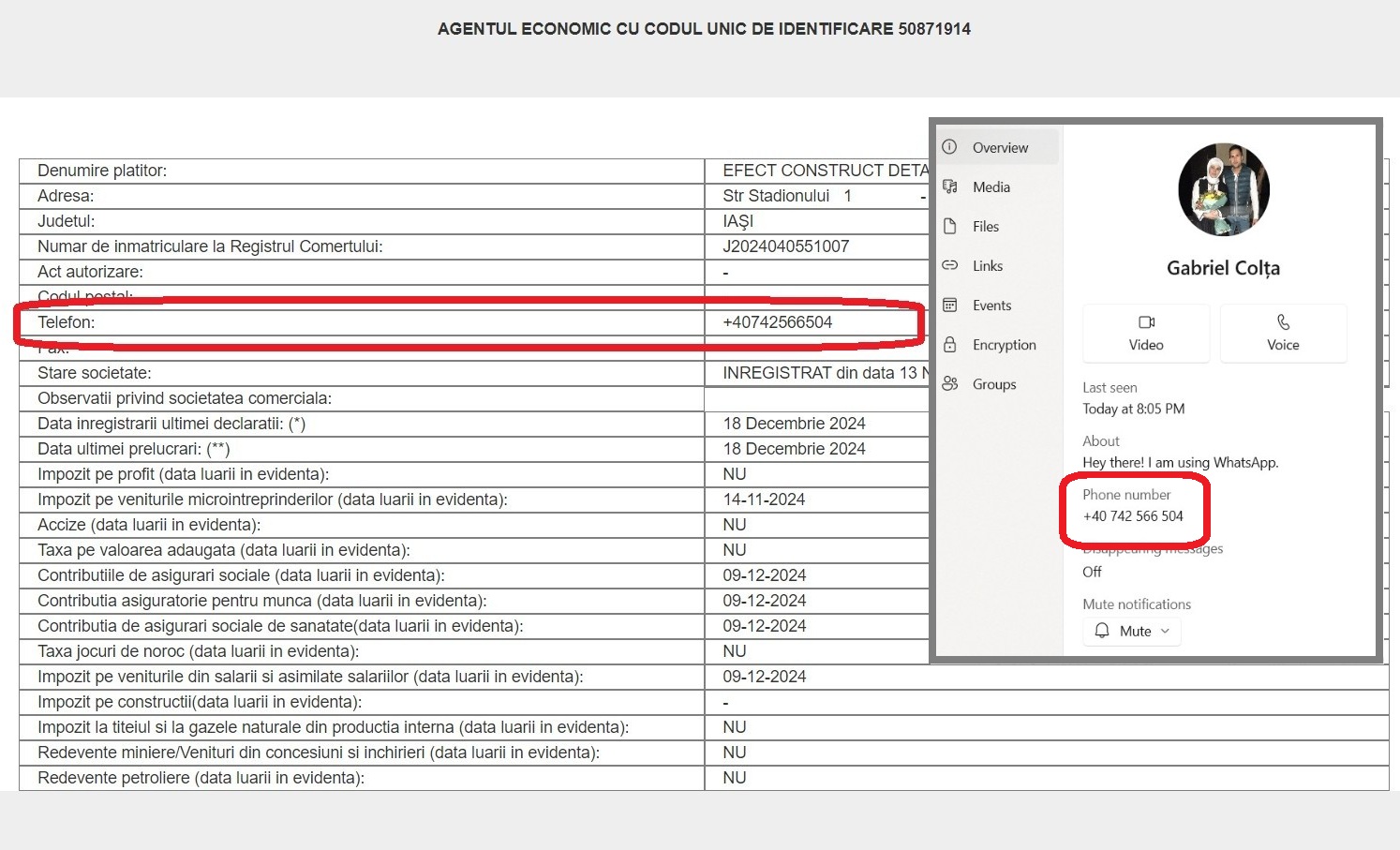This screenshot has height=850, width=1400.
Task: Click the contact name Gabriel Colța
Action: [x=1223, y=268]
